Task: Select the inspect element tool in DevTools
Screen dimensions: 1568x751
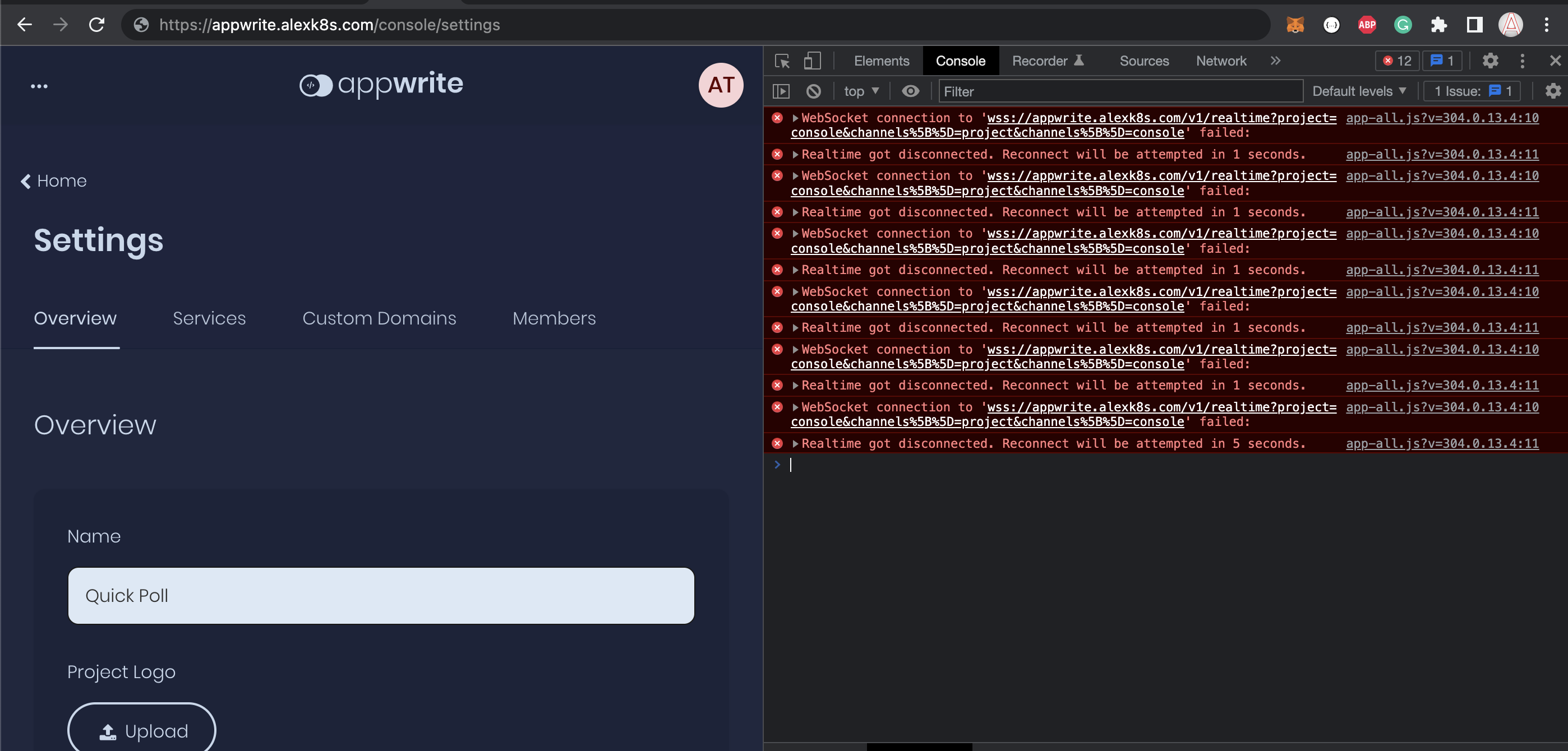Action: (x=782, y=61)
